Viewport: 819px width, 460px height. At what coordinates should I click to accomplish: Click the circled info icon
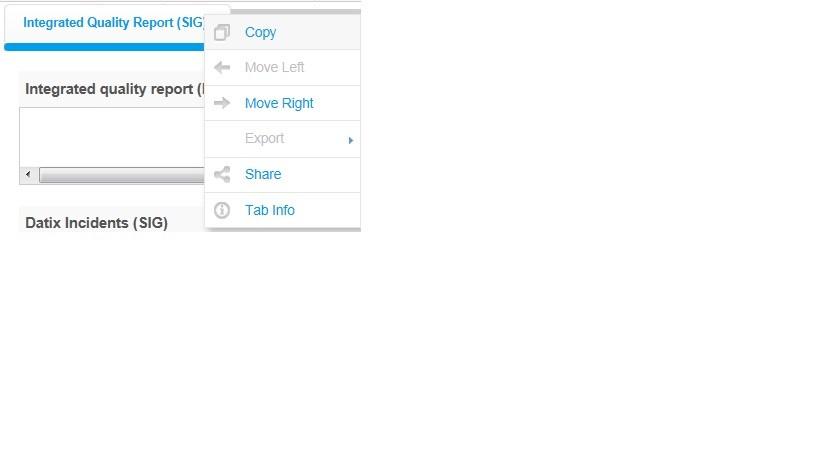pos(222,210)
